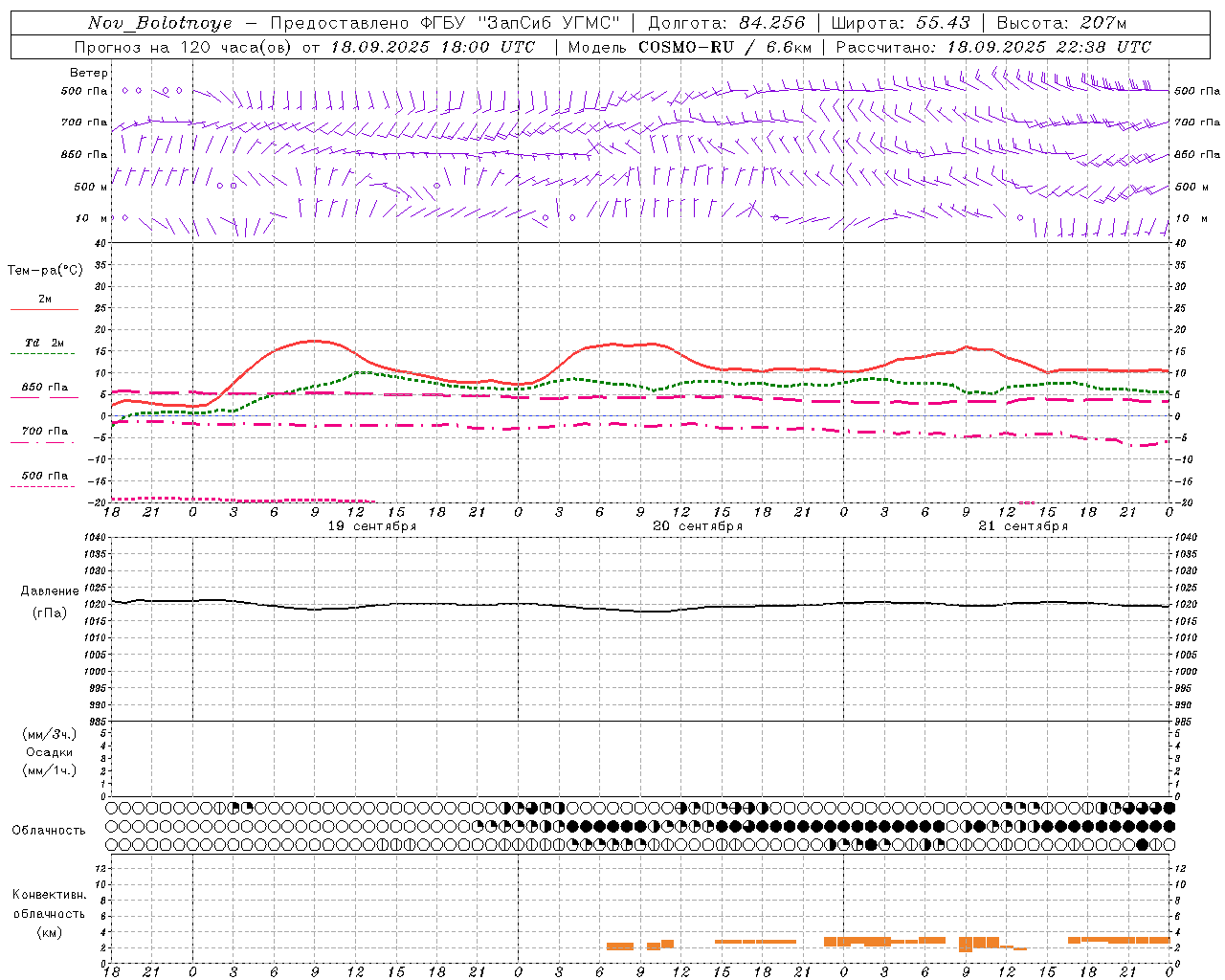The height and width of the screenshot is (980, 1225).
Task: Select the grid resolution "6.6км"
Action: [x=789, y=47]
